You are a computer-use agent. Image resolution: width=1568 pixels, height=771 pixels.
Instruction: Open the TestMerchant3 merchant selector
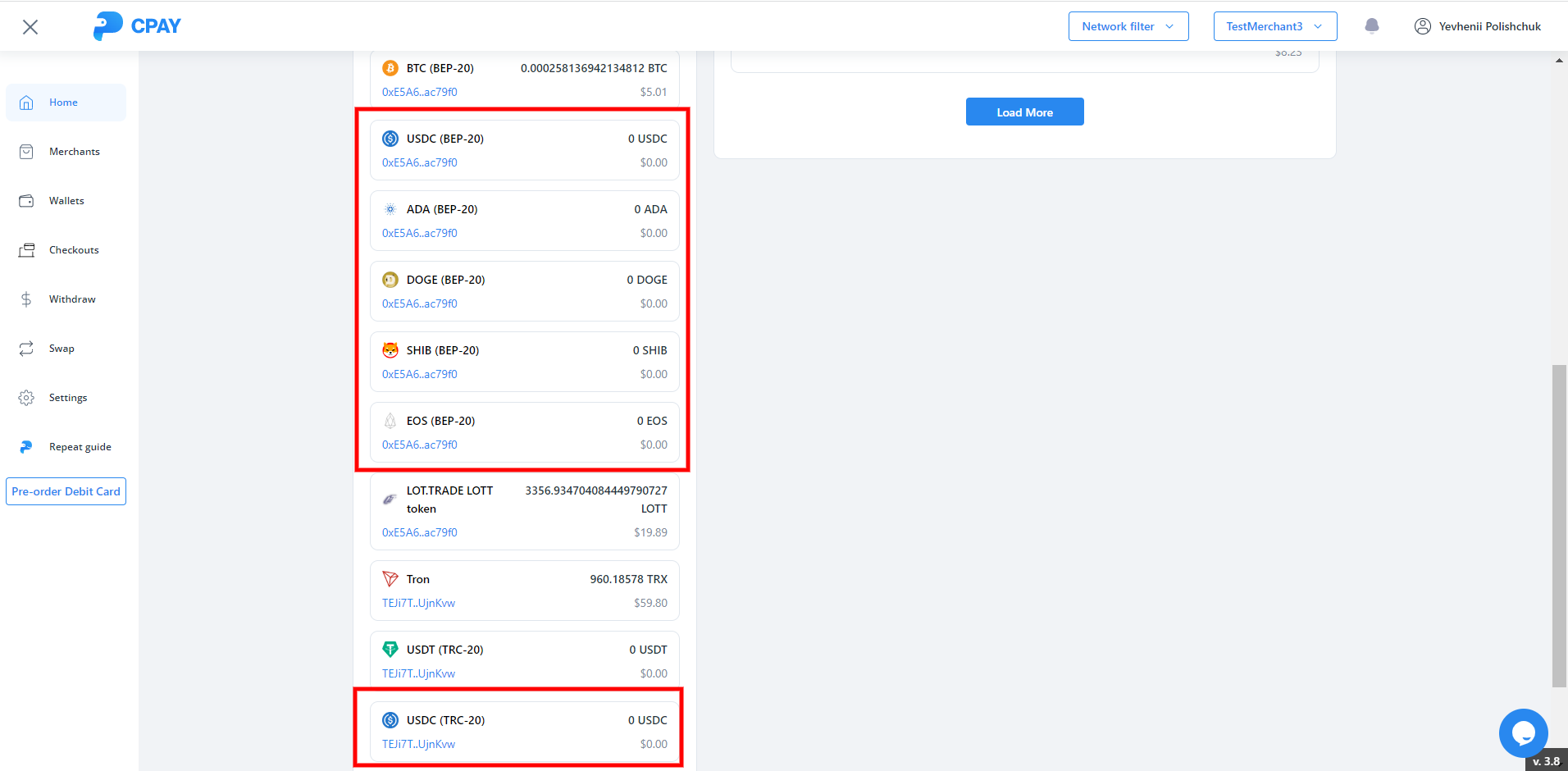[x=1274, y=26]
